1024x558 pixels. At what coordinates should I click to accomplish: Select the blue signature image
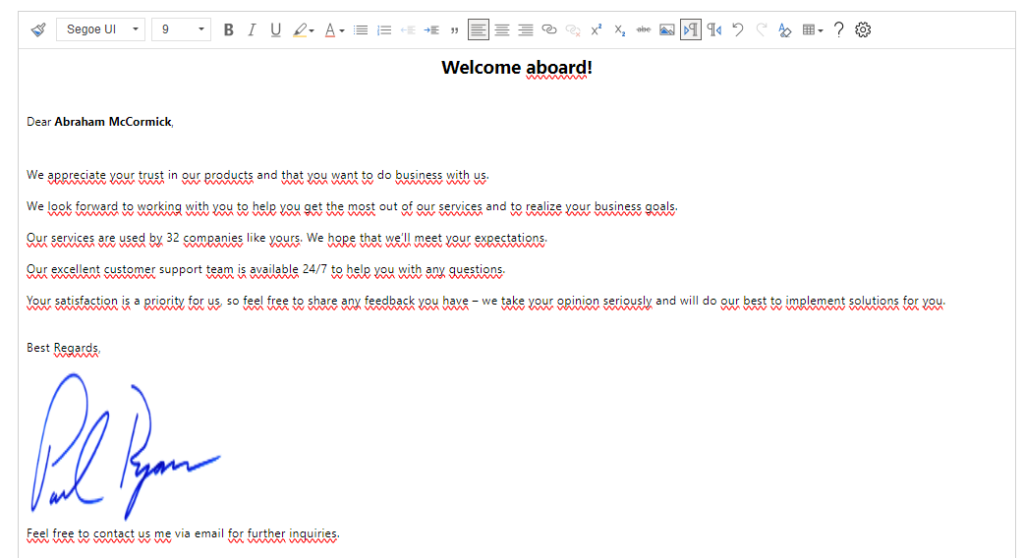[x=125, y=446]
